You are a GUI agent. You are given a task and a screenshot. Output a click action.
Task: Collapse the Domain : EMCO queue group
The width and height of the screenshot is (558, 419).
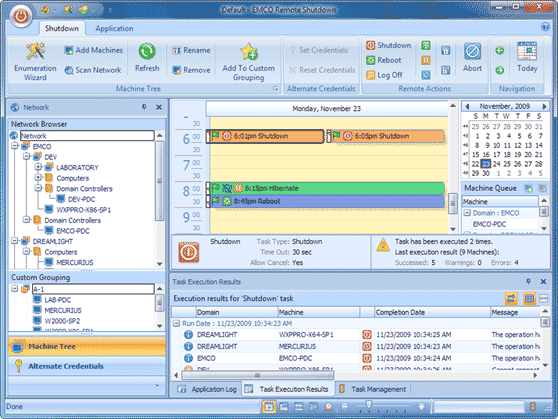(x=467, y=213)
